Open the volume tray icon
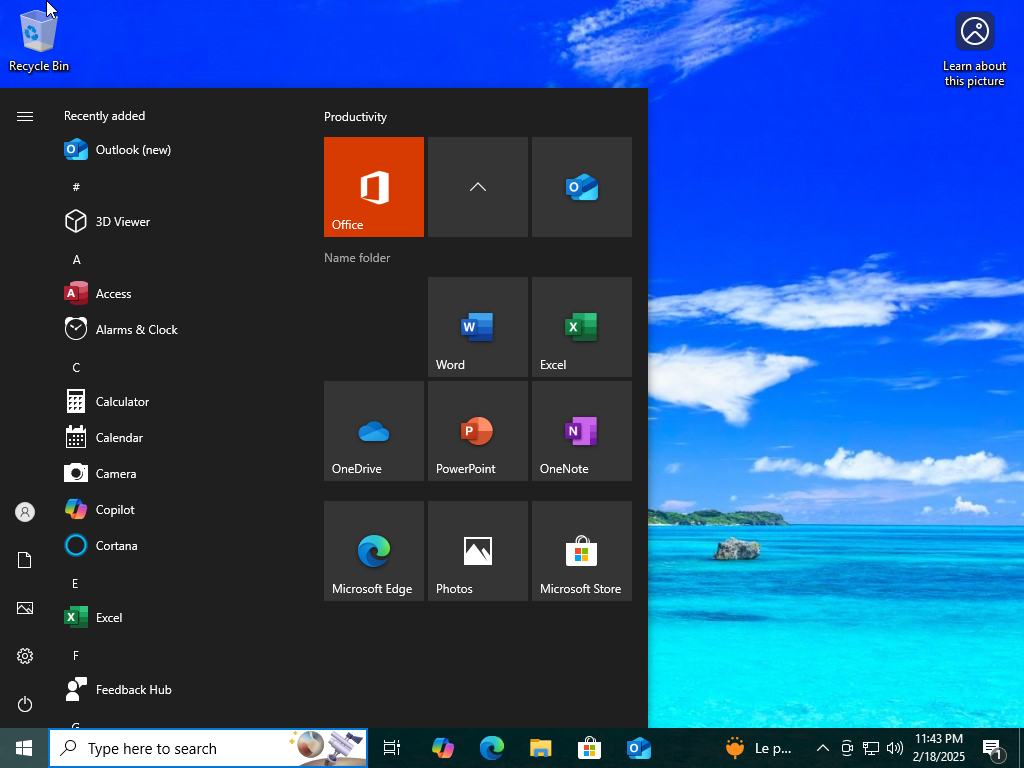 (895, 748)
